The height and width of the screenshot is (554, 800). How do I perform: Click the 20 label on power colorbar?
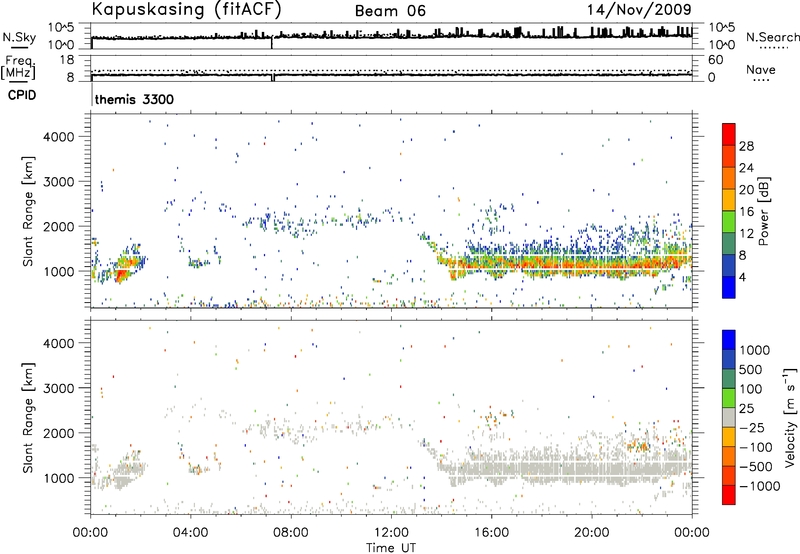point(746,190)
